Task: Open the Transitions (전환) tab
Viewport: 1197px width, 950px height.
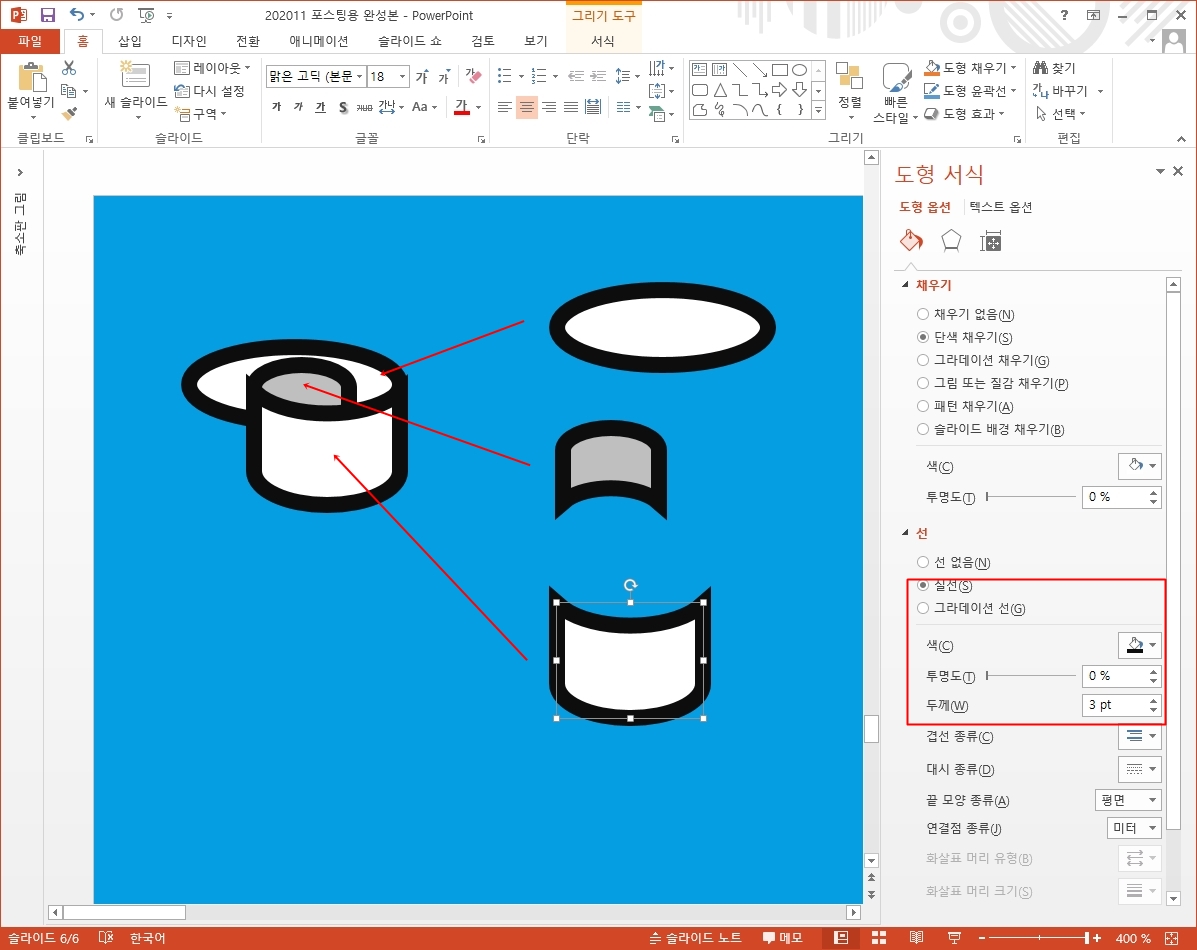Action: coord(247,40)
